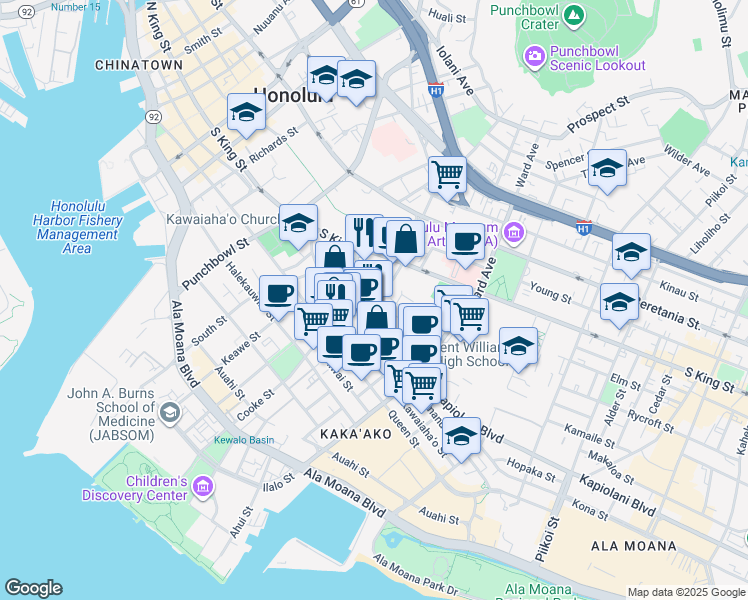Image resolution: width=748 pixels, height=600 pixels.
Task: Select the Punchbowl Scenic Lookout camera icon
Action: tap(535, 54)
